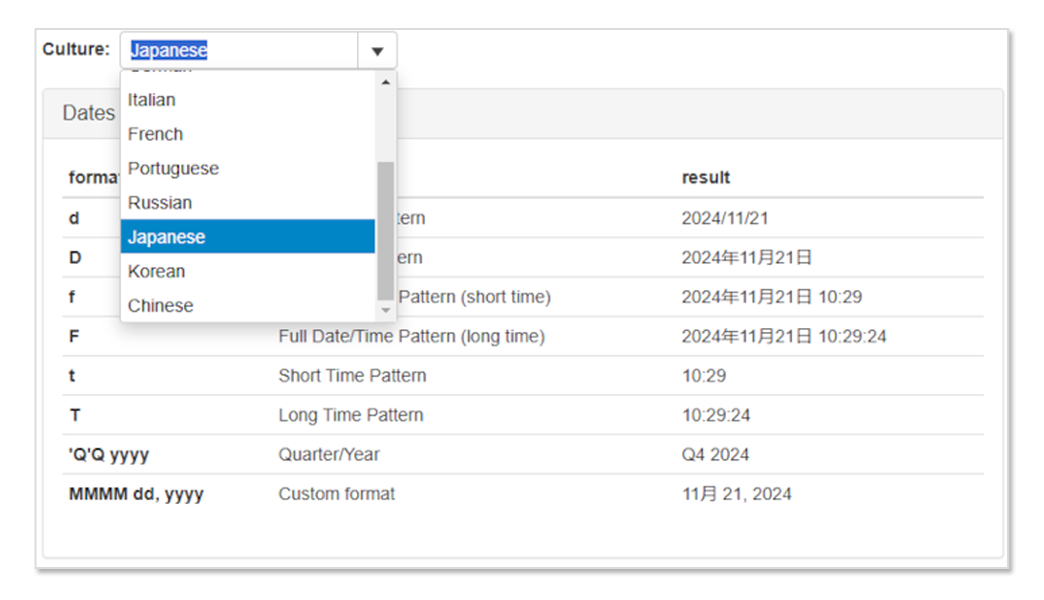Click the "result" column header
The image size is (1044, 600).
[x=706, y=177]
